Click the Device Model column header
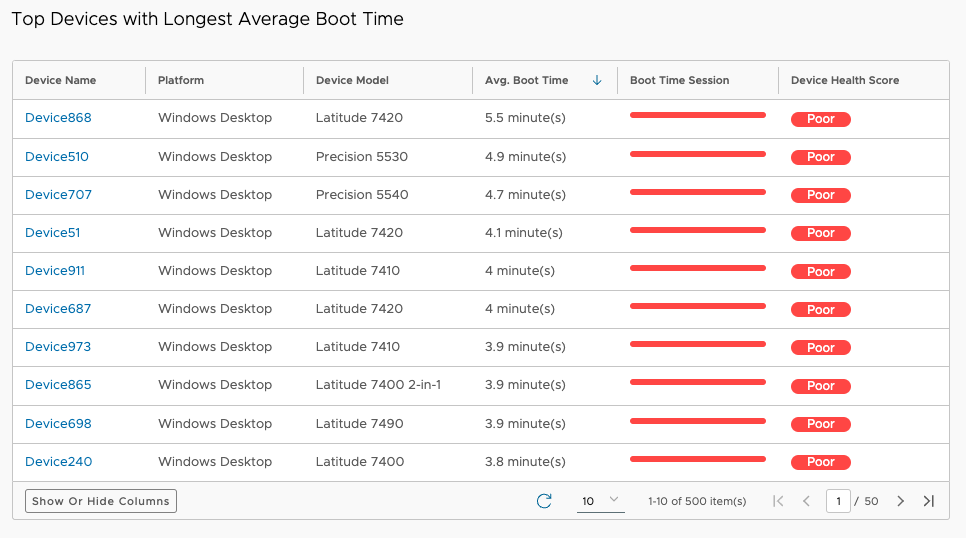 tap(352, 80)
